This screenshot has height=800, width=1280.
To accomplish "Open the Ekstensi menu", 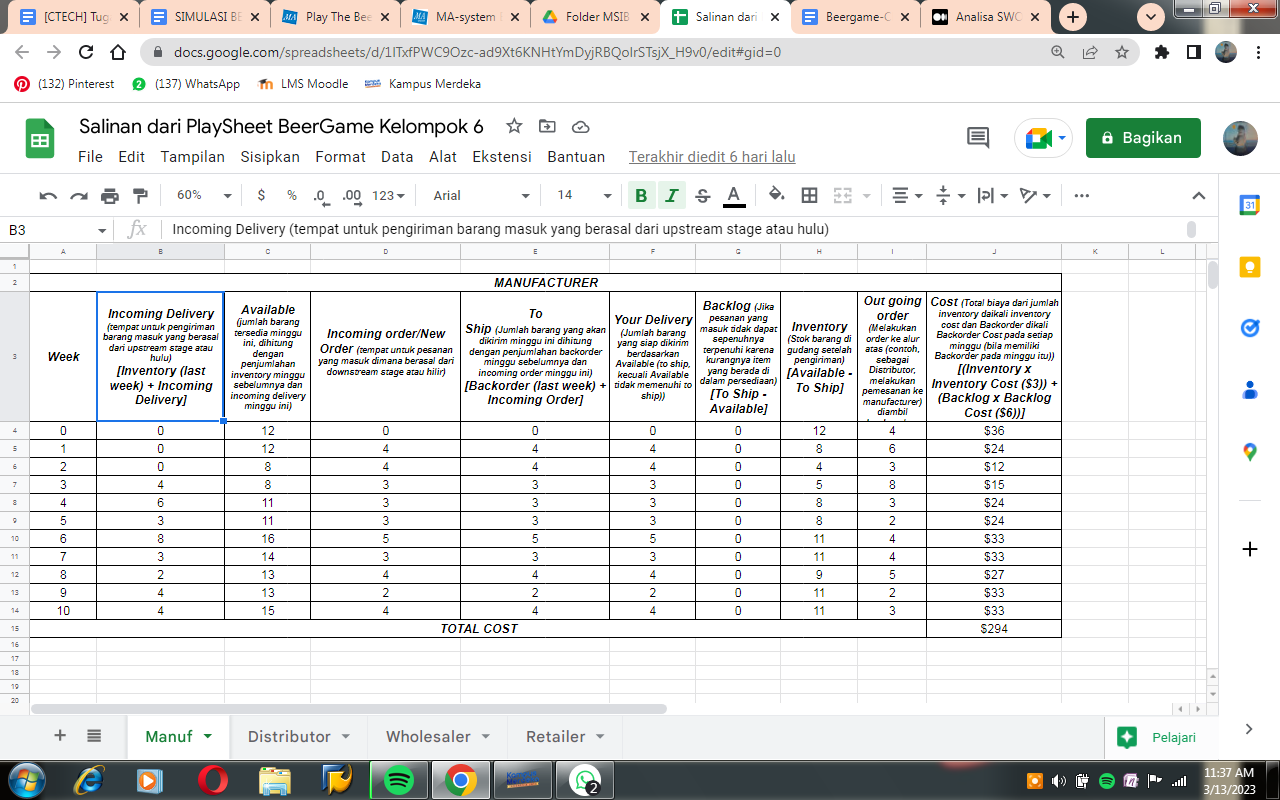I will click(x=502, y=156).
